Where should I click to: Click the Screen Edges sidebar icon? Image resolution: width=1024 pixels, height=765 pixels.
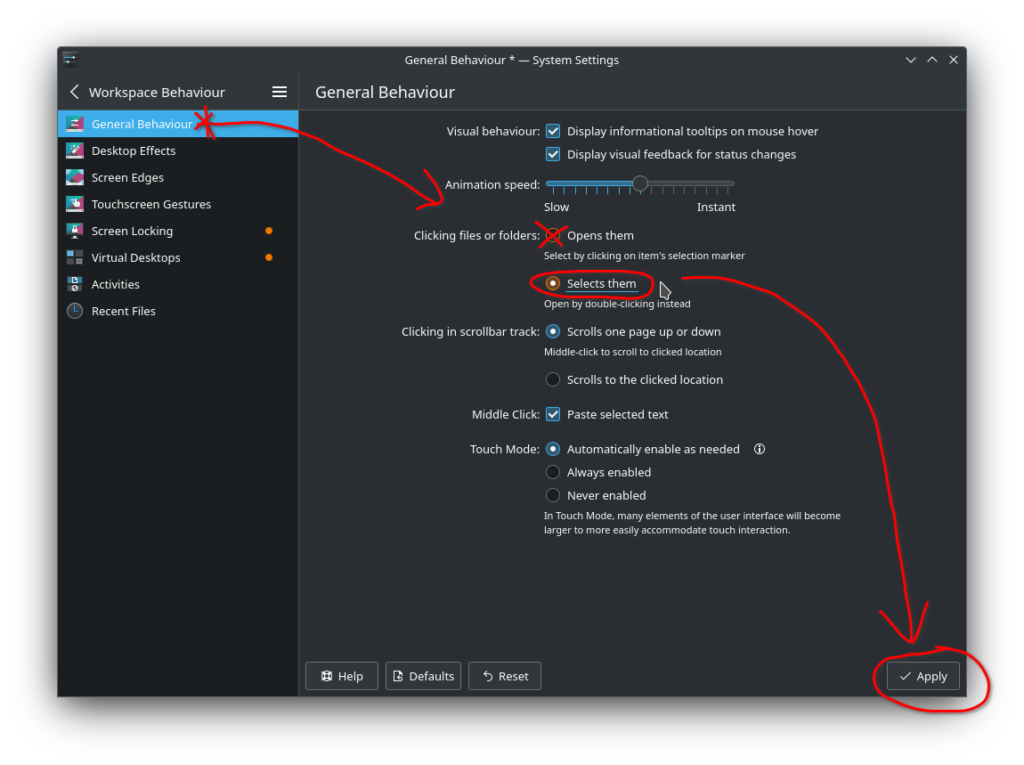75,178
